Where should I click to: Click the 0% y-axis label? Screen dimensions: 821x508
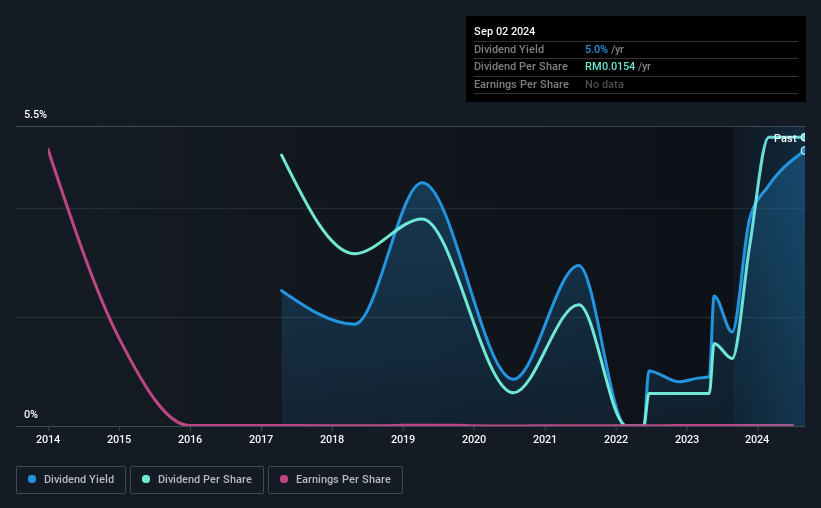pyautogui.click(x=31, y=414)
